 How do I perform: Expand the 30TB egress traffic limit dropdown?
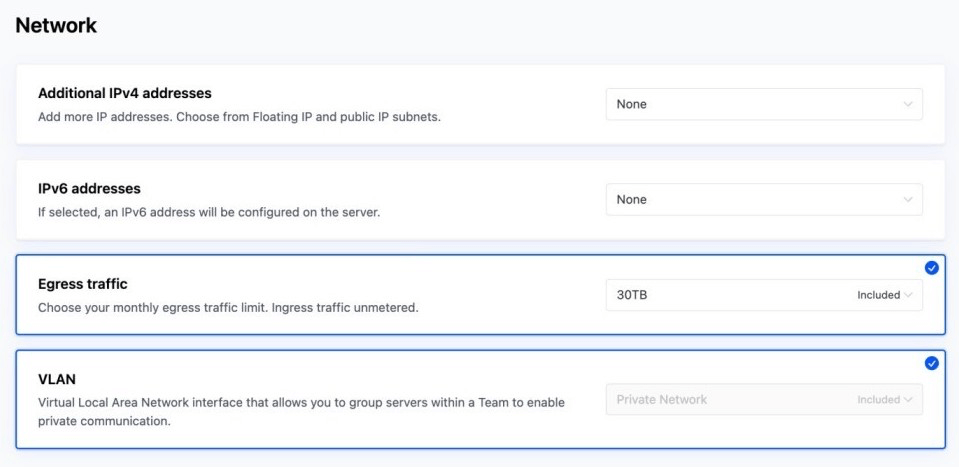coord(730,295)
